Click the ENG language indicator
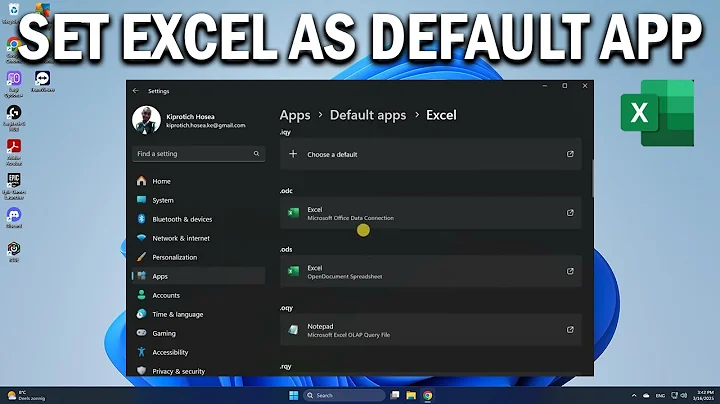 660,395
